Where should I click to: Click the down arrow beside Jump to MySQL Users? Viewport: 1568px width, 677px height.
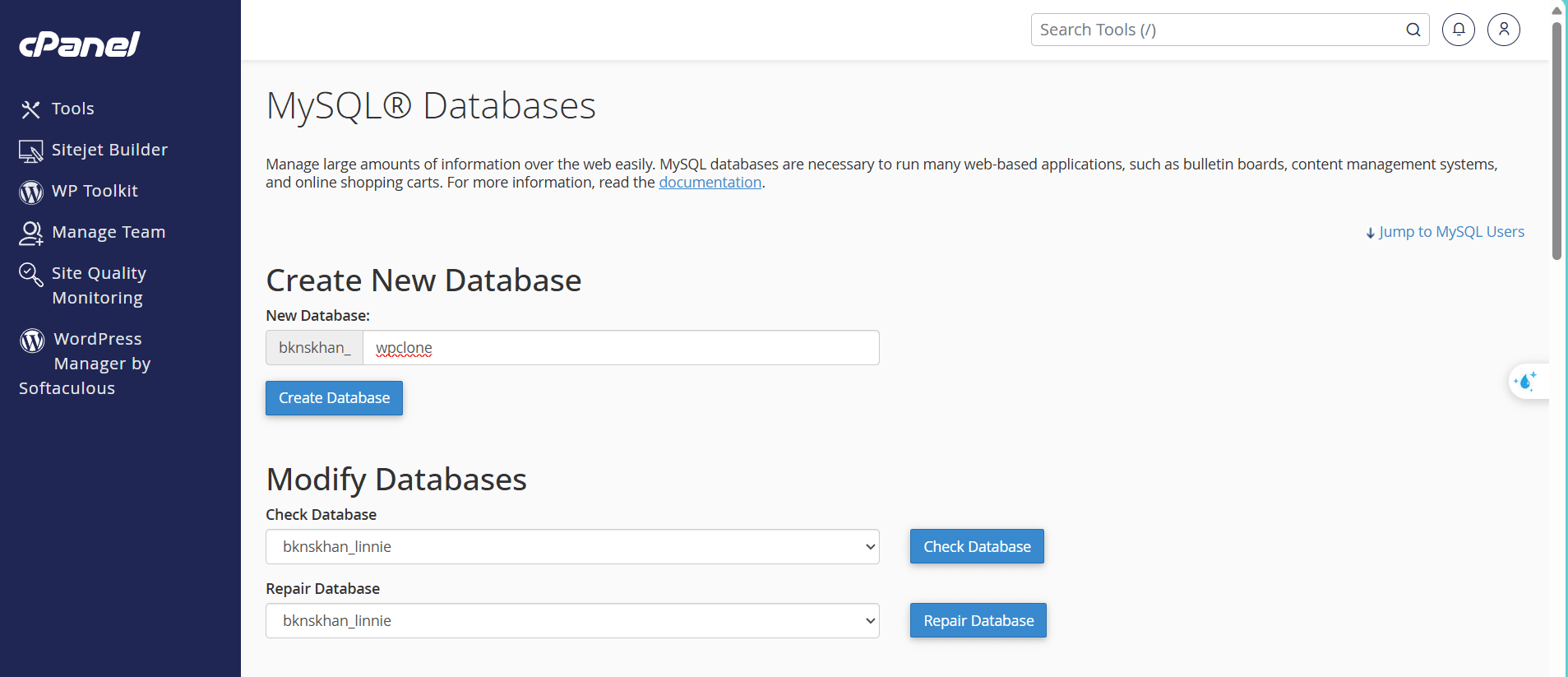pyautogui.click(x=1370, y=234)
